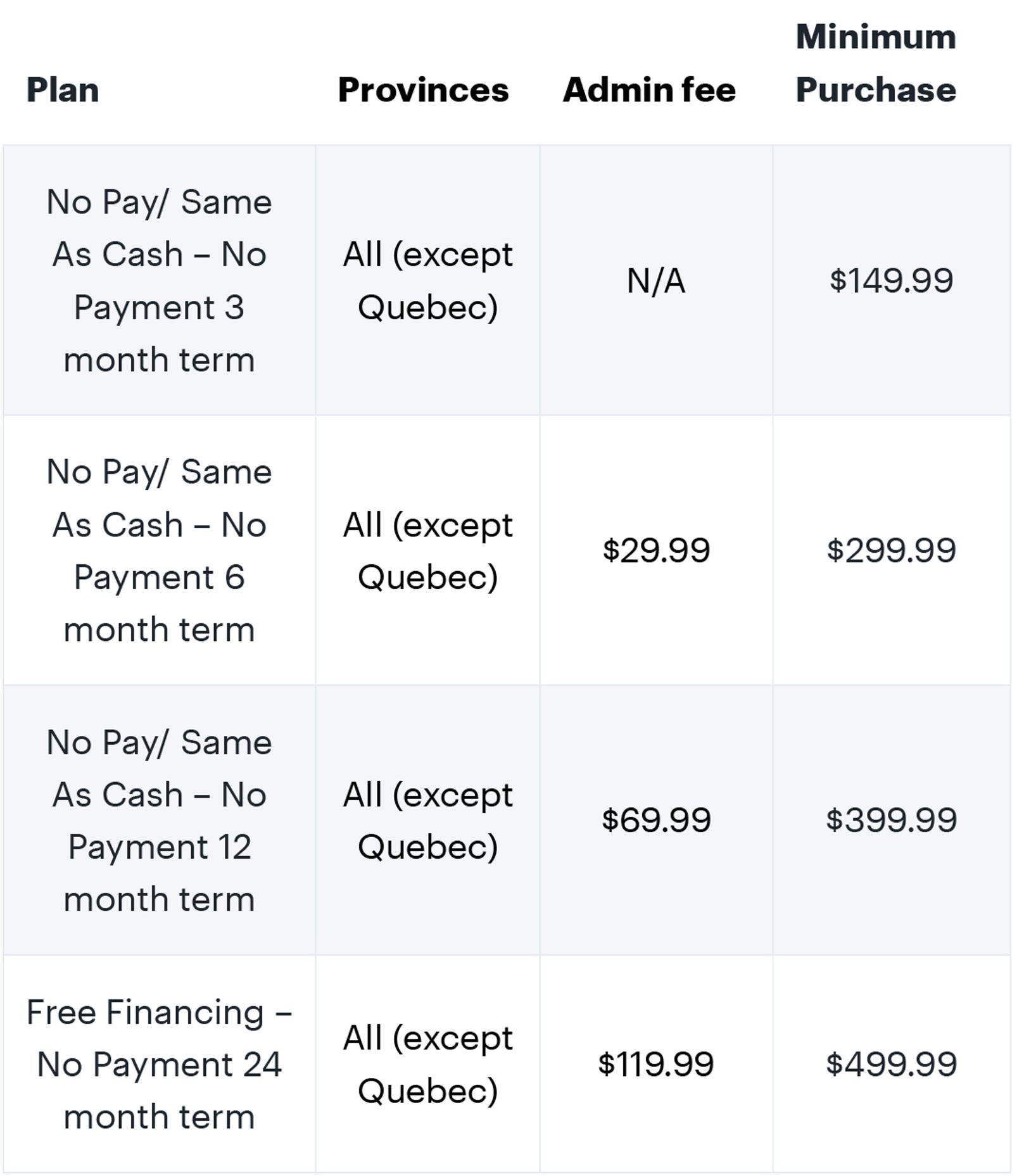Click Provinces cell in 24 month row
Viewport: 1024px width, 1176px height.
[x=428, y=1064]
